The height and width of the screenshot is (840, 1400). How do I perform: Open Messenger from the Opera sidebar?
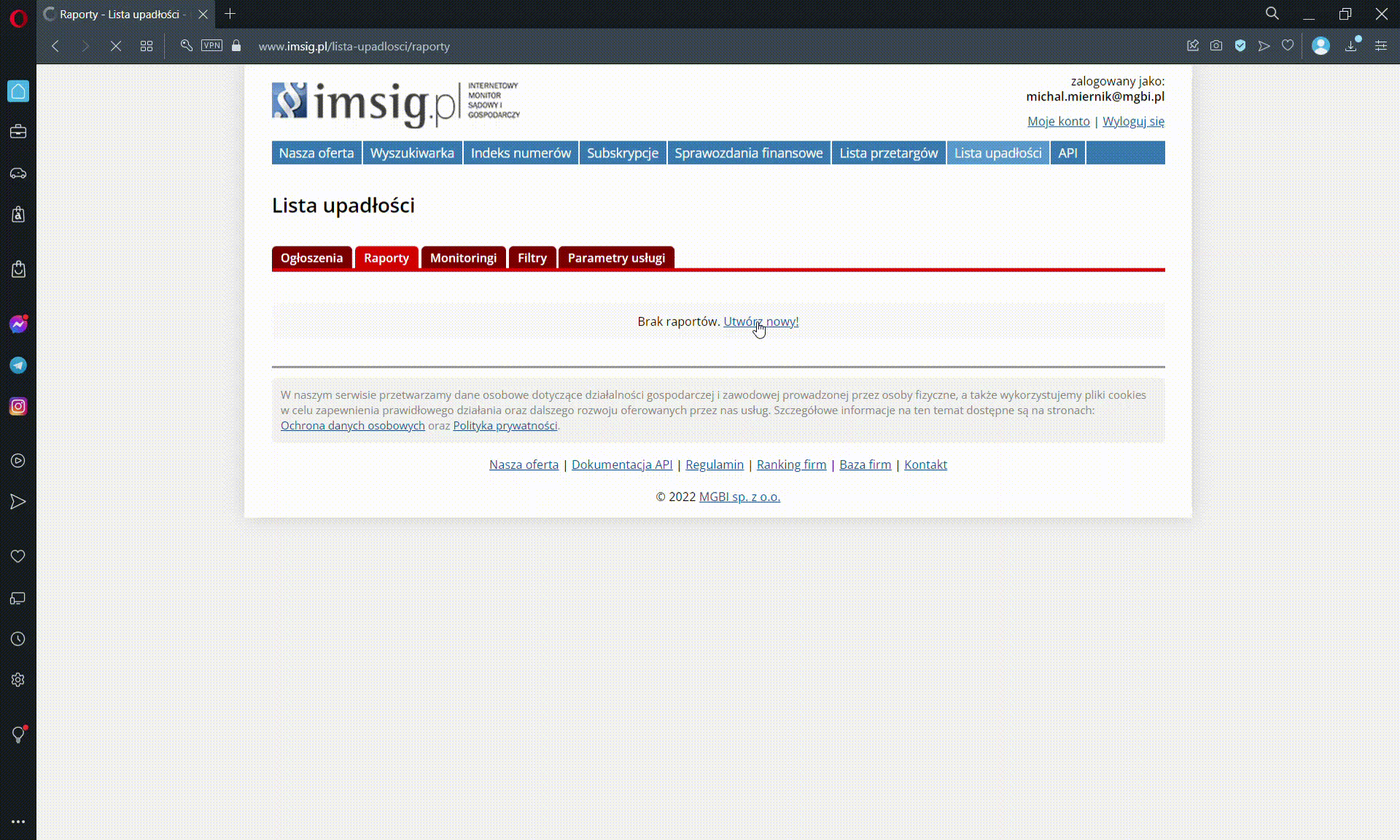pos(17,324)
